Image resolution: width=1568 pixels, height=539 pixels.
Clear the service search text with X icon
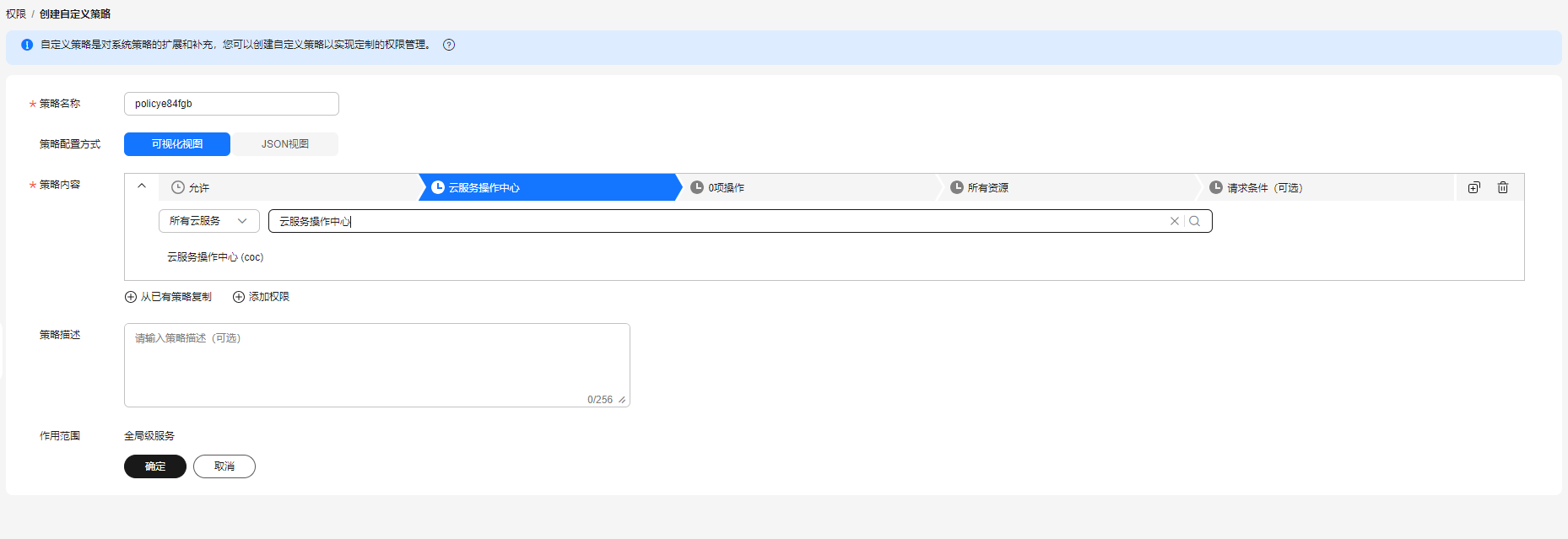(x=1174, y=221)
